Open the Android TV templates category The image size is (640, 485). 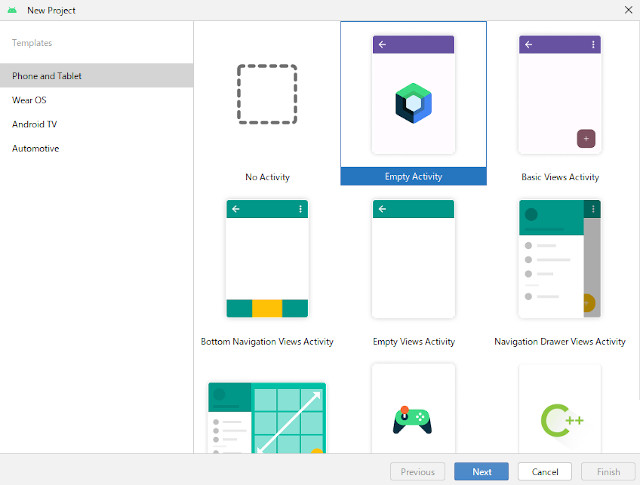click(97, 124)
